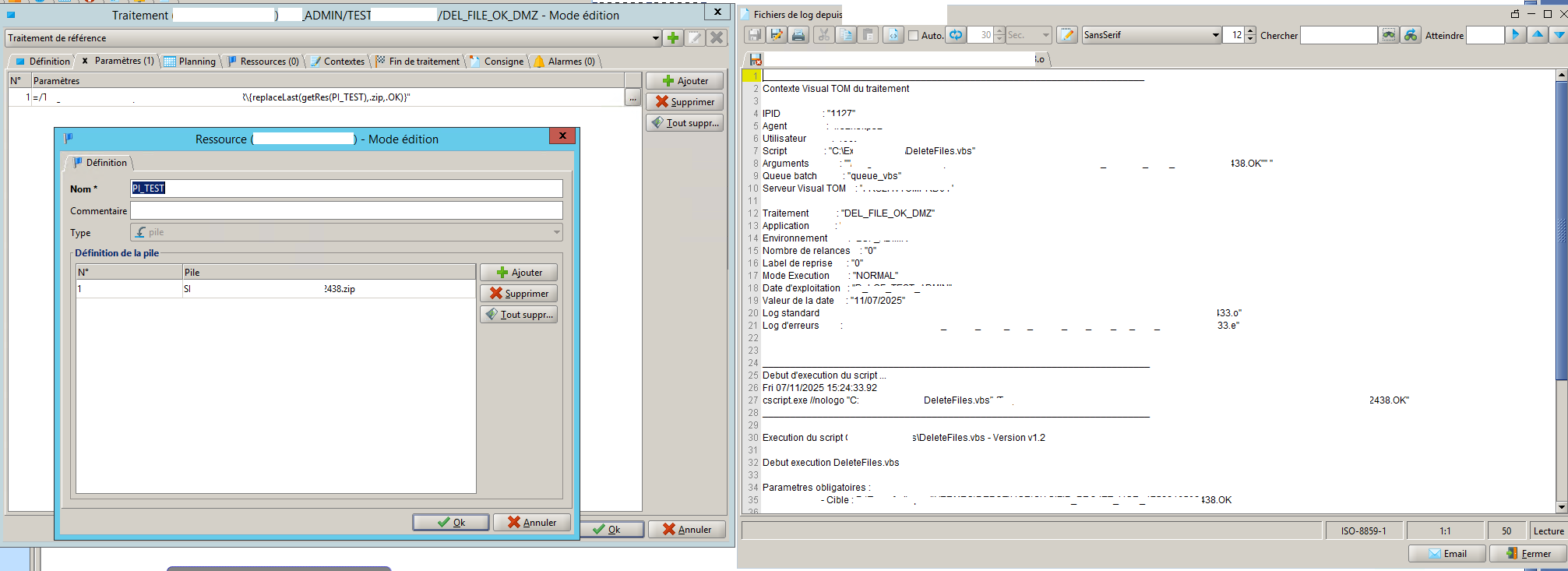Screen dimensions: 1568x571
Task: Select pile row 1 ending in 438.zip
Action: click(276, 288)
